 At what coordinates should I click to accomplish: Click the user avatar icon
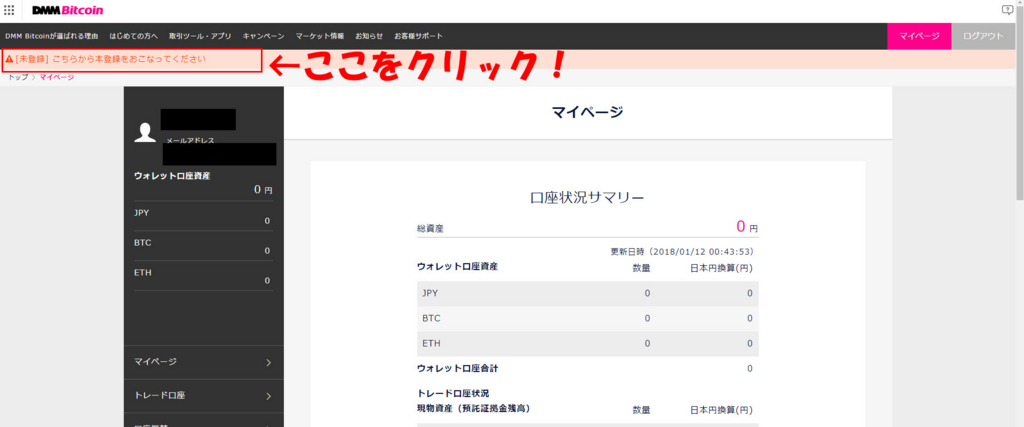pyautogui.click(x=144, y=133)
